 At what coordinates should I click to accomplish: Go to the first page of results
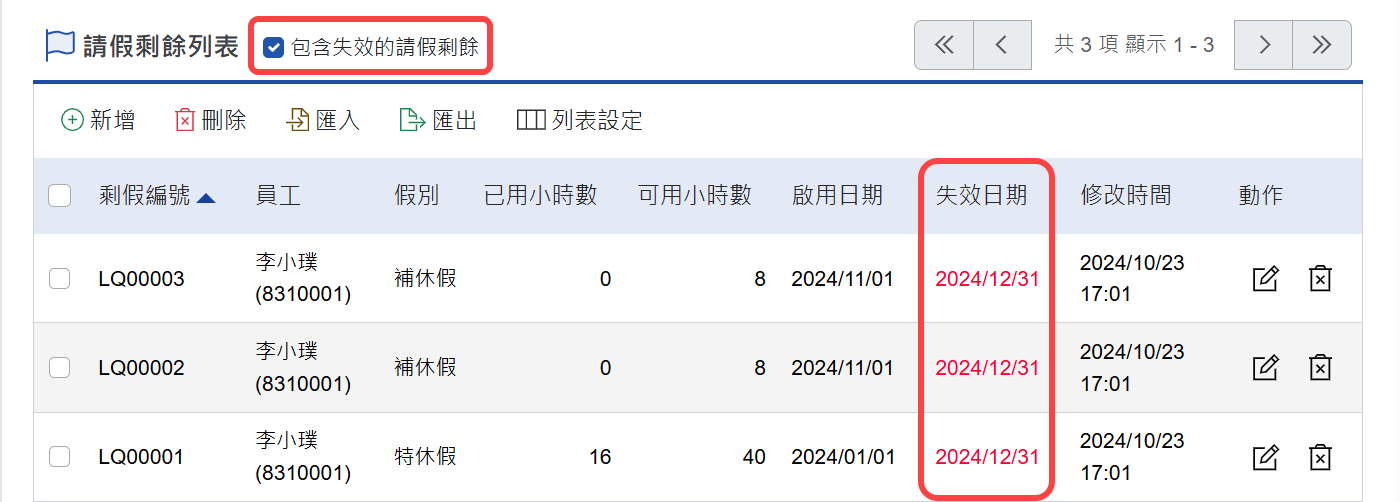tap(943, 45)
